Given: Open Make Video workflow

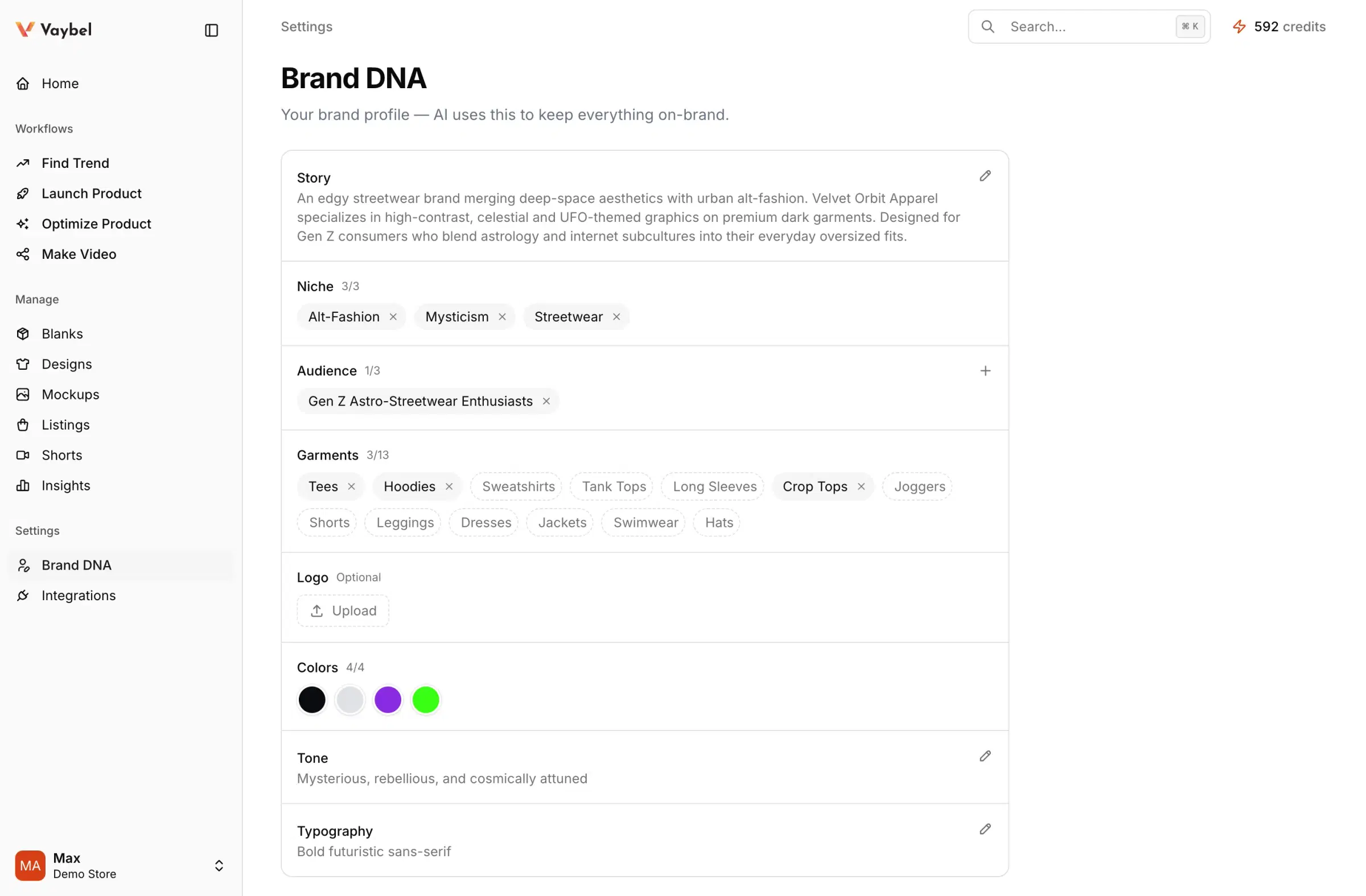Looking at the screenshot, I should [79, 254].
